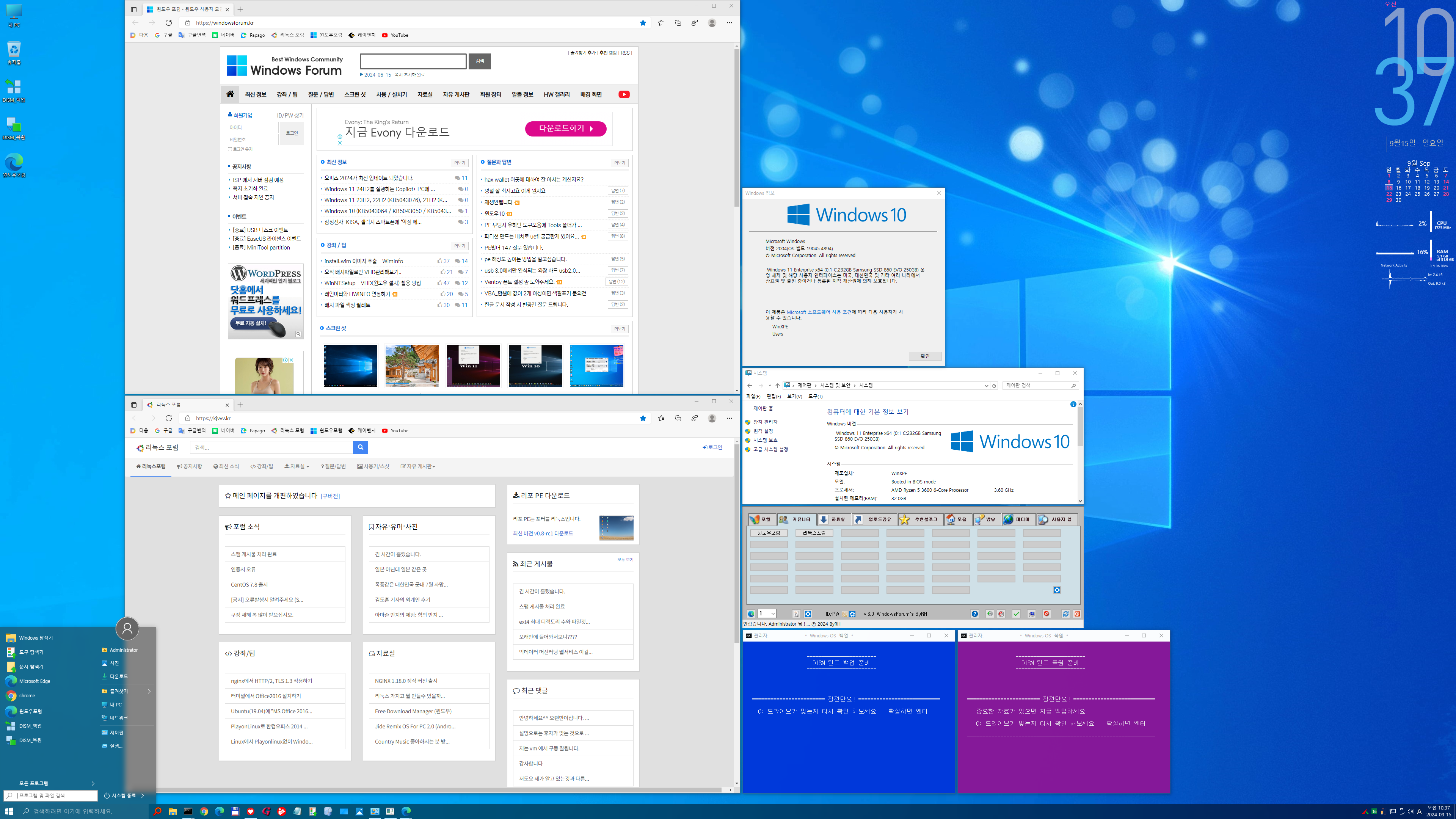Open chrome from start menu
This screenshot has height=819, width=1456.
click(x=27, y=696)
